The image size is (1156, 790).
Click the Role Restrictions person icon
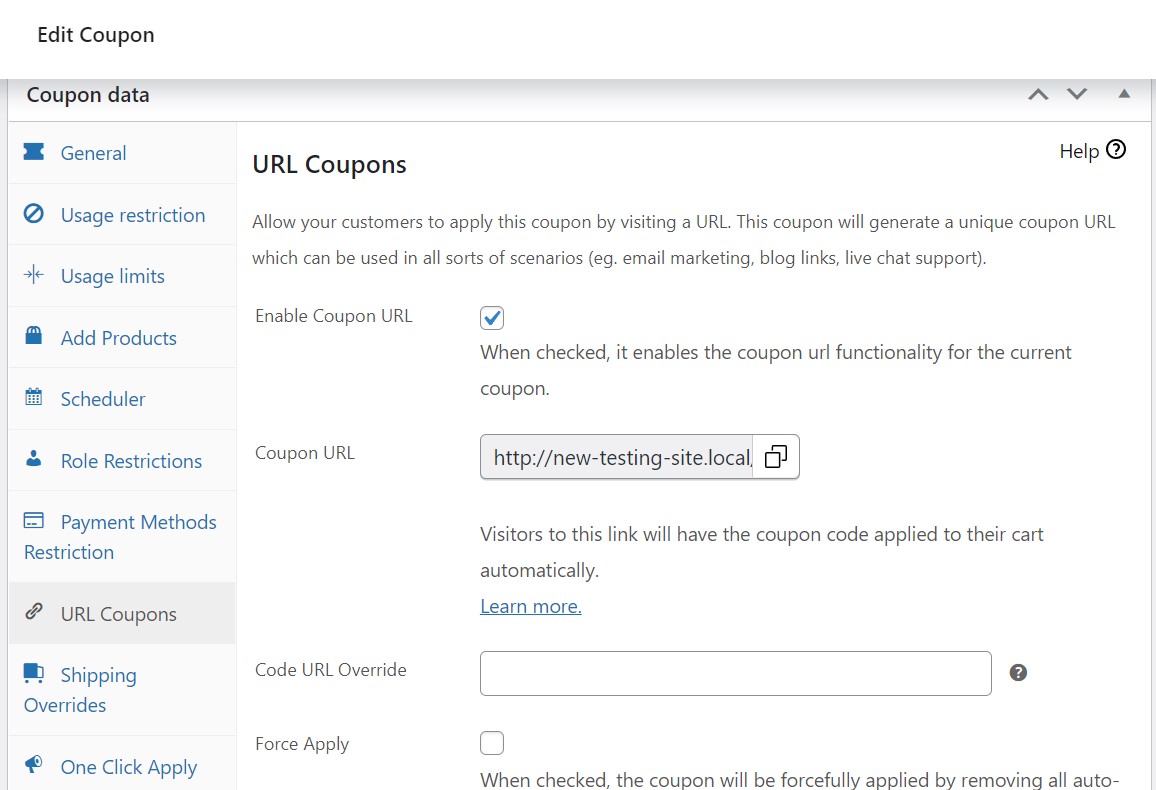34,460
